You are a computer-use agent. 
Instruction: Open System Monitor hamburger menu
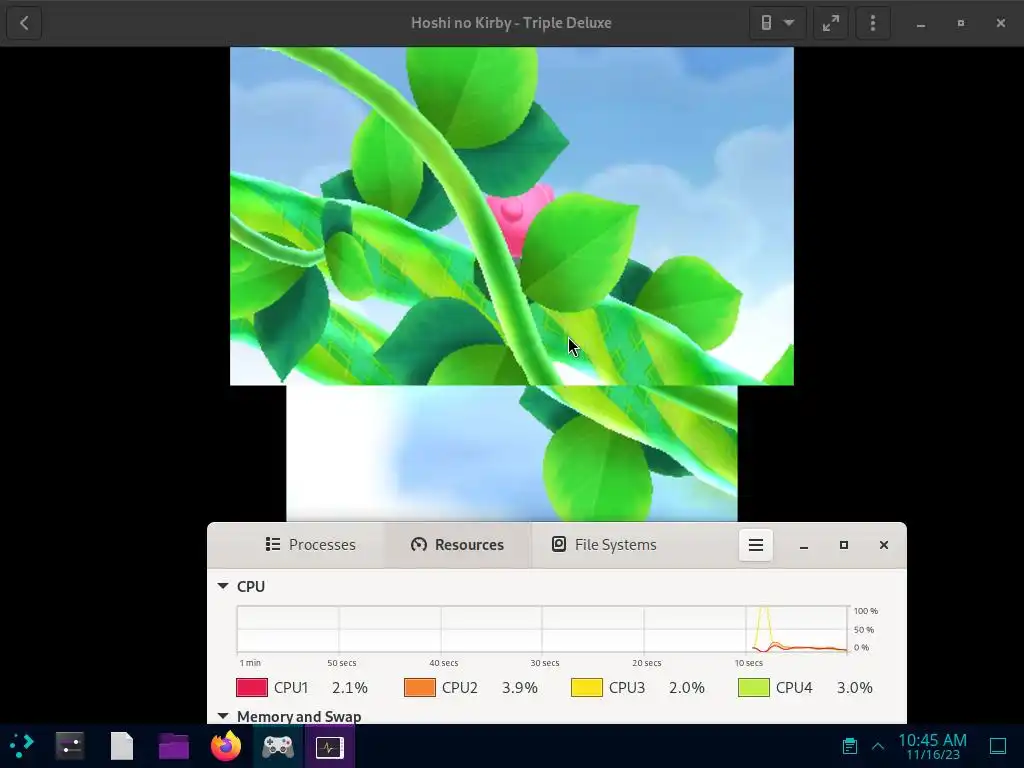[x=756, y=545]
